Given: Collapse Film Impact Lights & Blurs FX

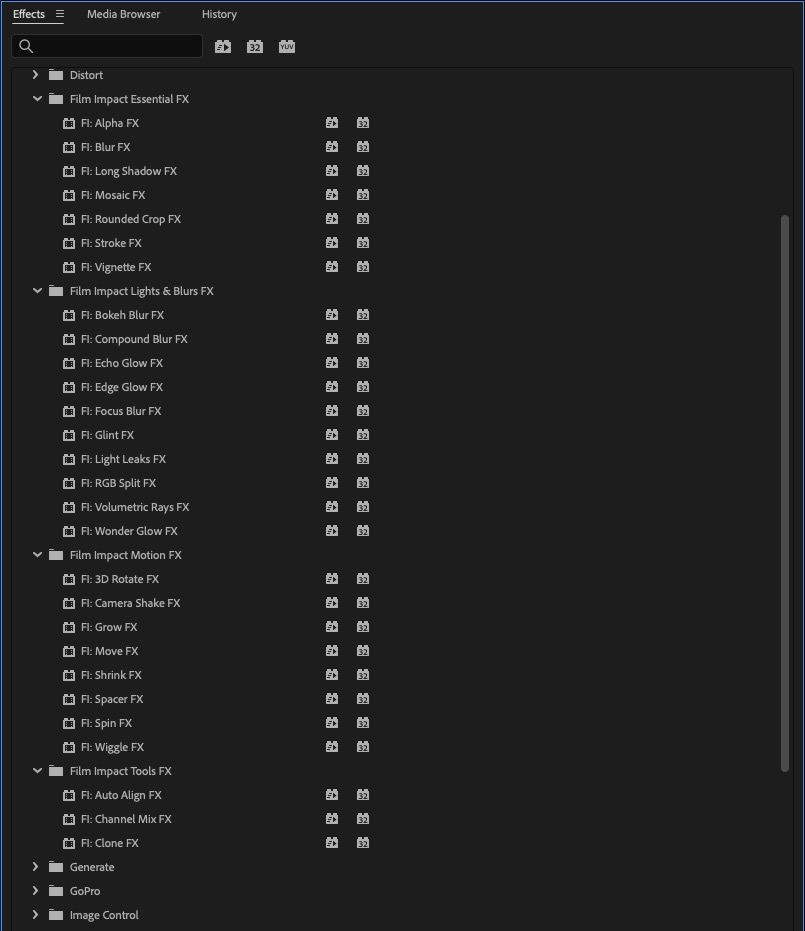Looking at the screenshot, I should pos(37,291).
